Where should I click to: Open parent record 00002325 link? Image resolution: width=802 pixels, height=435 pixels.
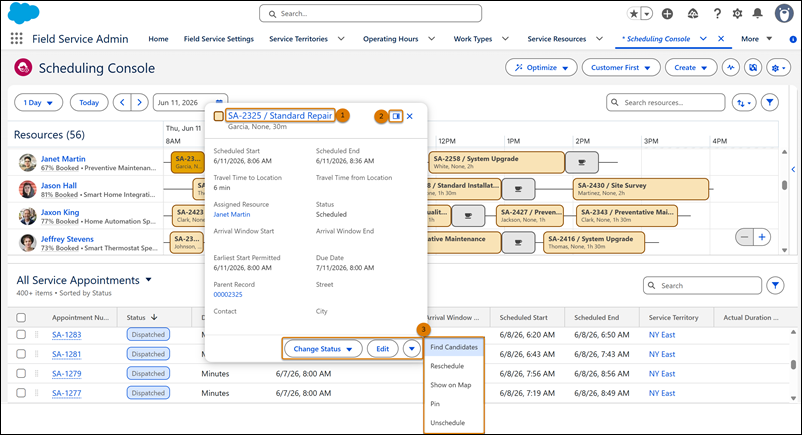click(228, 294)
